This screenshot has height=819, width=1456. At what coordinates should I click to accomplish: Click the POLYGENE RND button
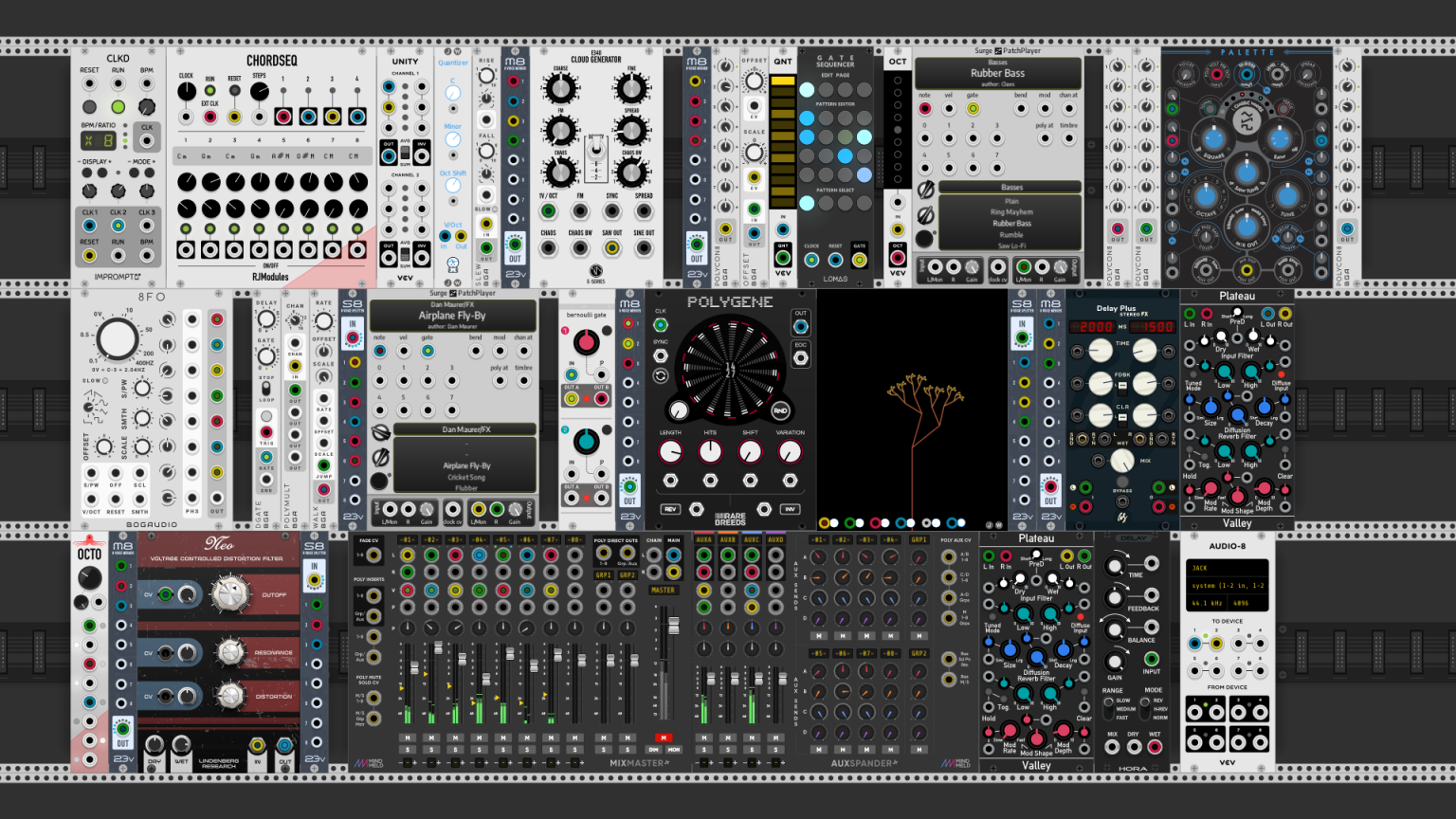click(780, 410)
